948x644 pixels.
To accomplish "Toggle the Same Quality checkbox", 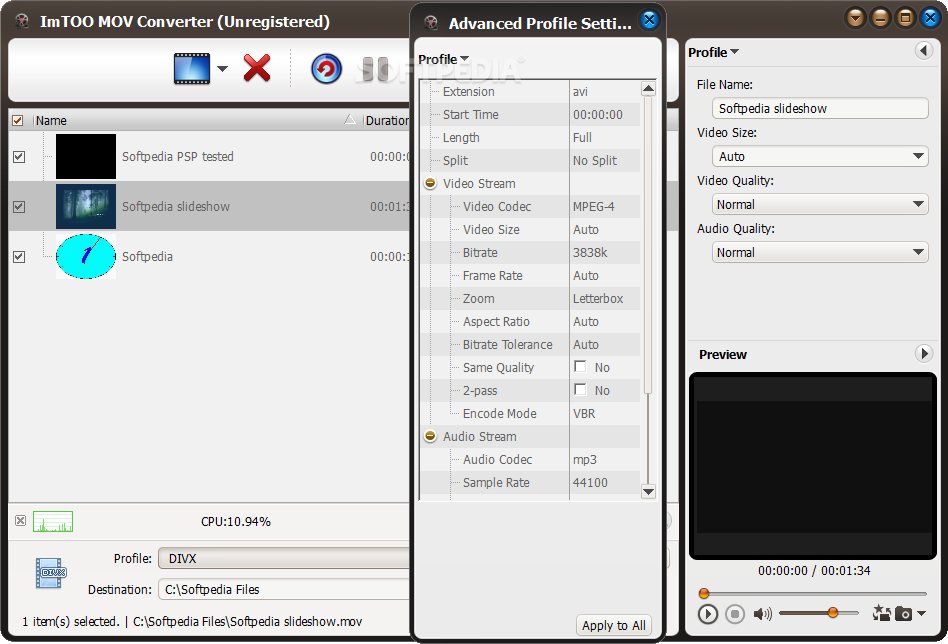I will [x=580, y=366].
